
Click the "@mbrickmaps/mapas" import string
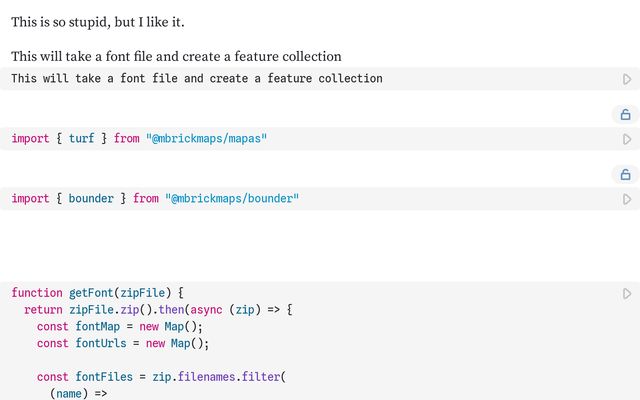tap(206, 139)
